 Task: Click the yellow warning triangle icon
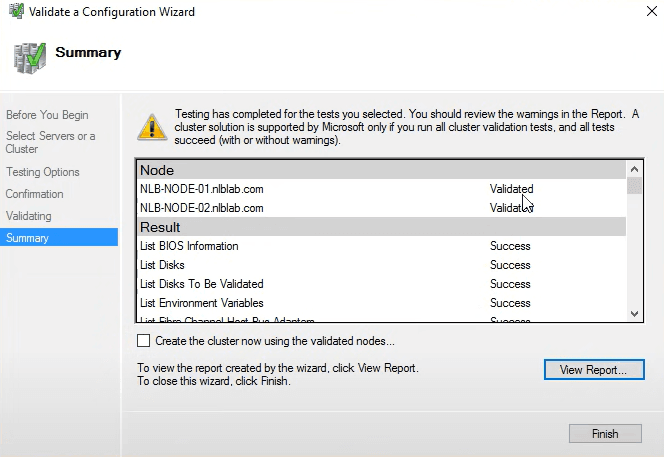click(152, 127)
